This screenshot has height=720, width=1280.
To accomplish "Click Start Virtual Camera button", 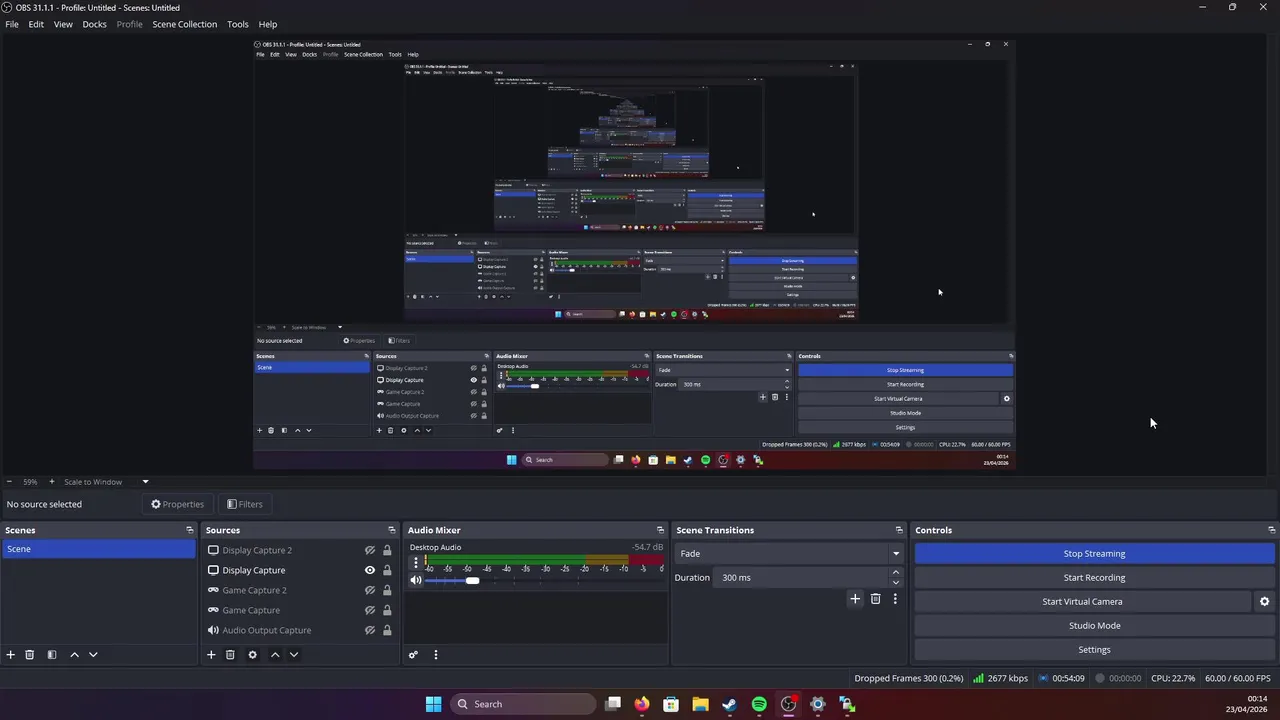I will coord(1082,601).
